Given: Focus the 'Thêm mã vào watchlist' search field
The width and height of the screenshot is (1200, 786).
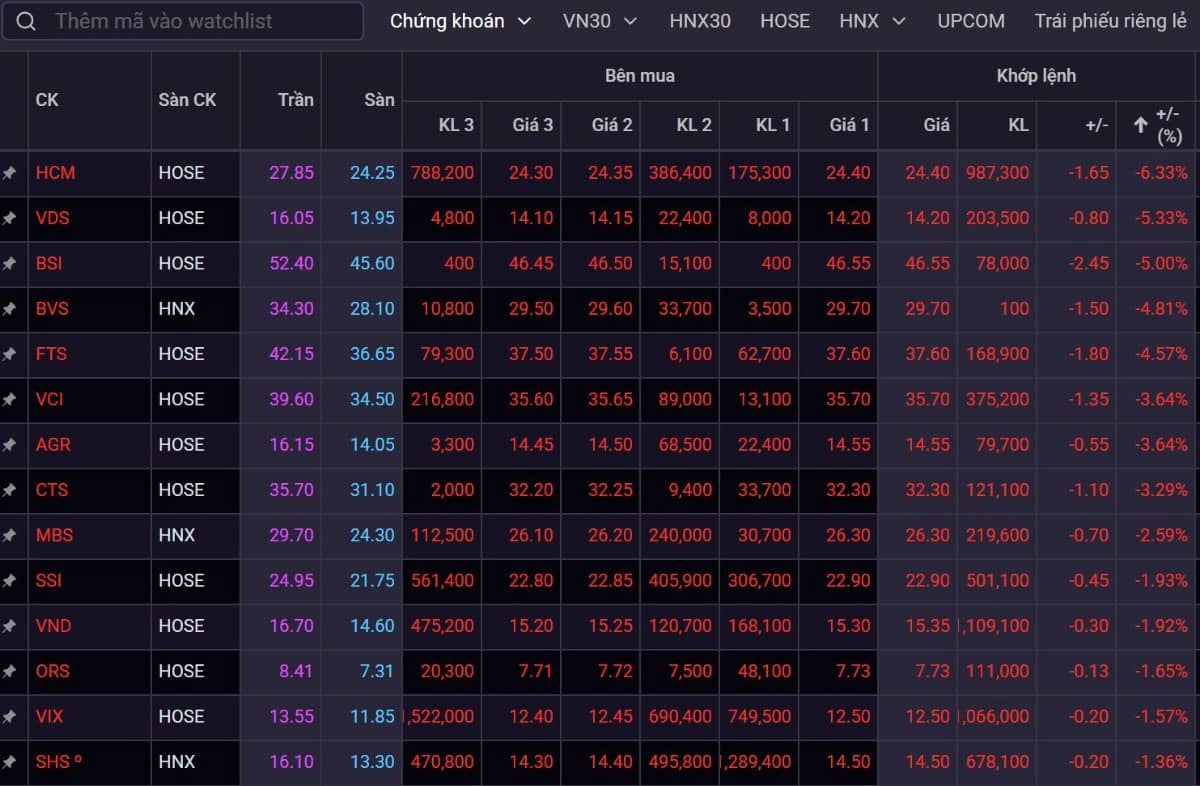Looking at the screenshot, I should pos(182,21).
